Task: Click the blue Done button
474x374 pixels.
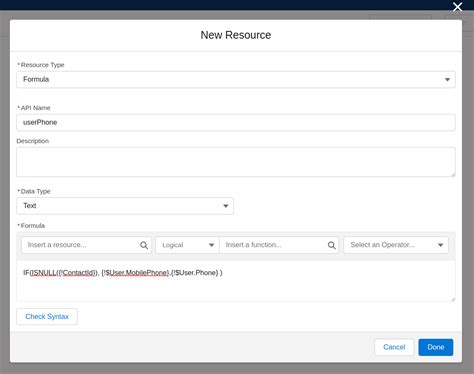Action: click(x=436, y=347)
